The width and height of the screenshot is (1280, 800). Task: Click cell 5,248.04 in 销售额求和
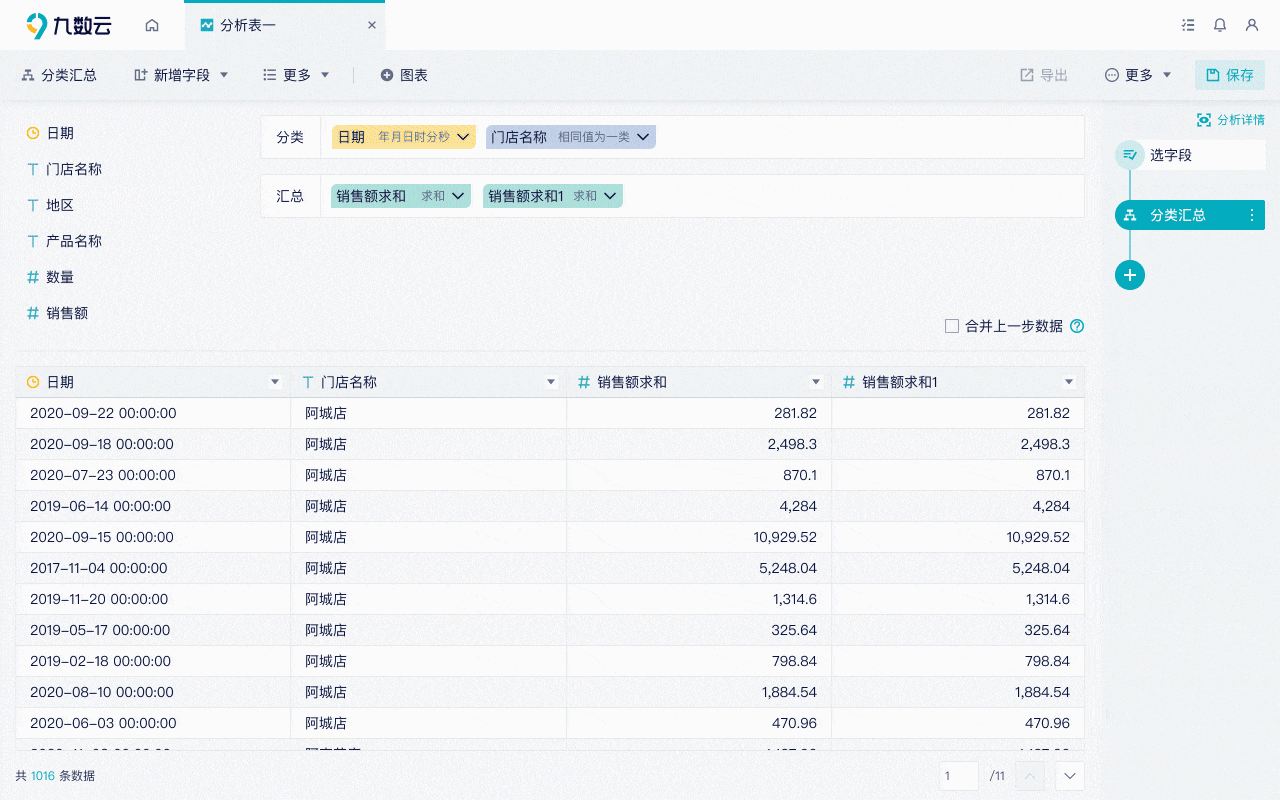(699, 568)
